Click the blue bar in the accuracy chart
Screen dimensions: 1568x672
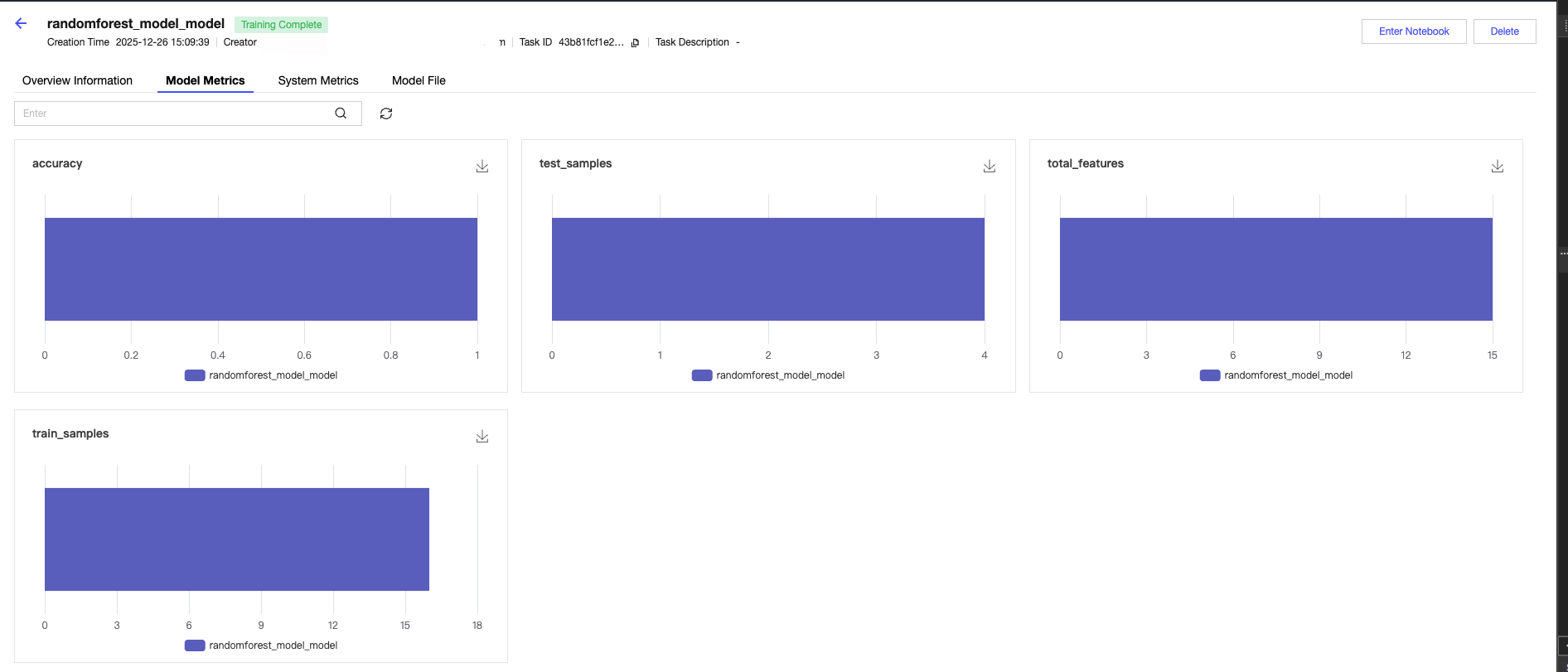click(261, 269)
